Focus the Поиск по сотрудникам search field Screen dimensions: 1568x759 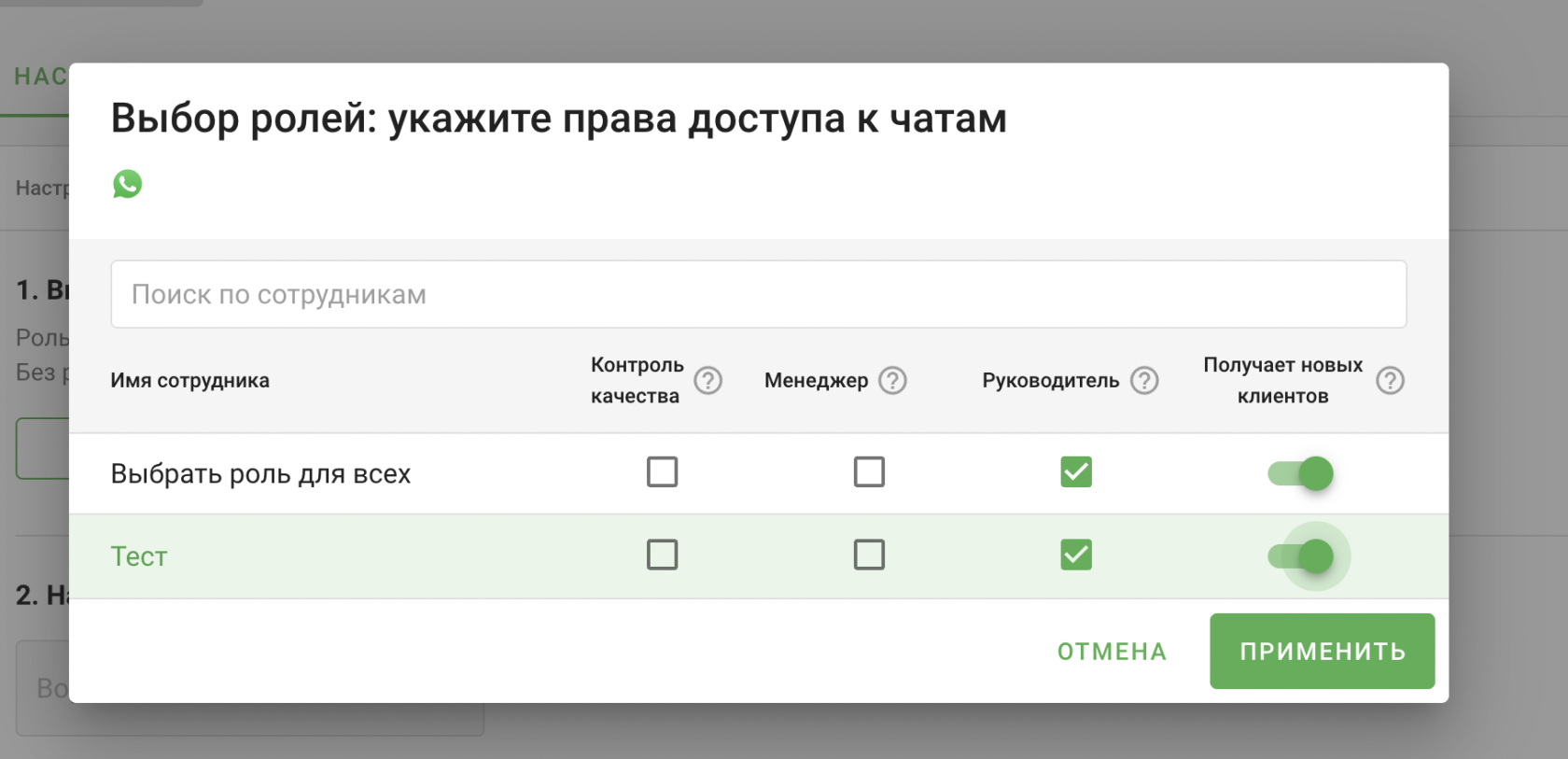click(758, 294)
